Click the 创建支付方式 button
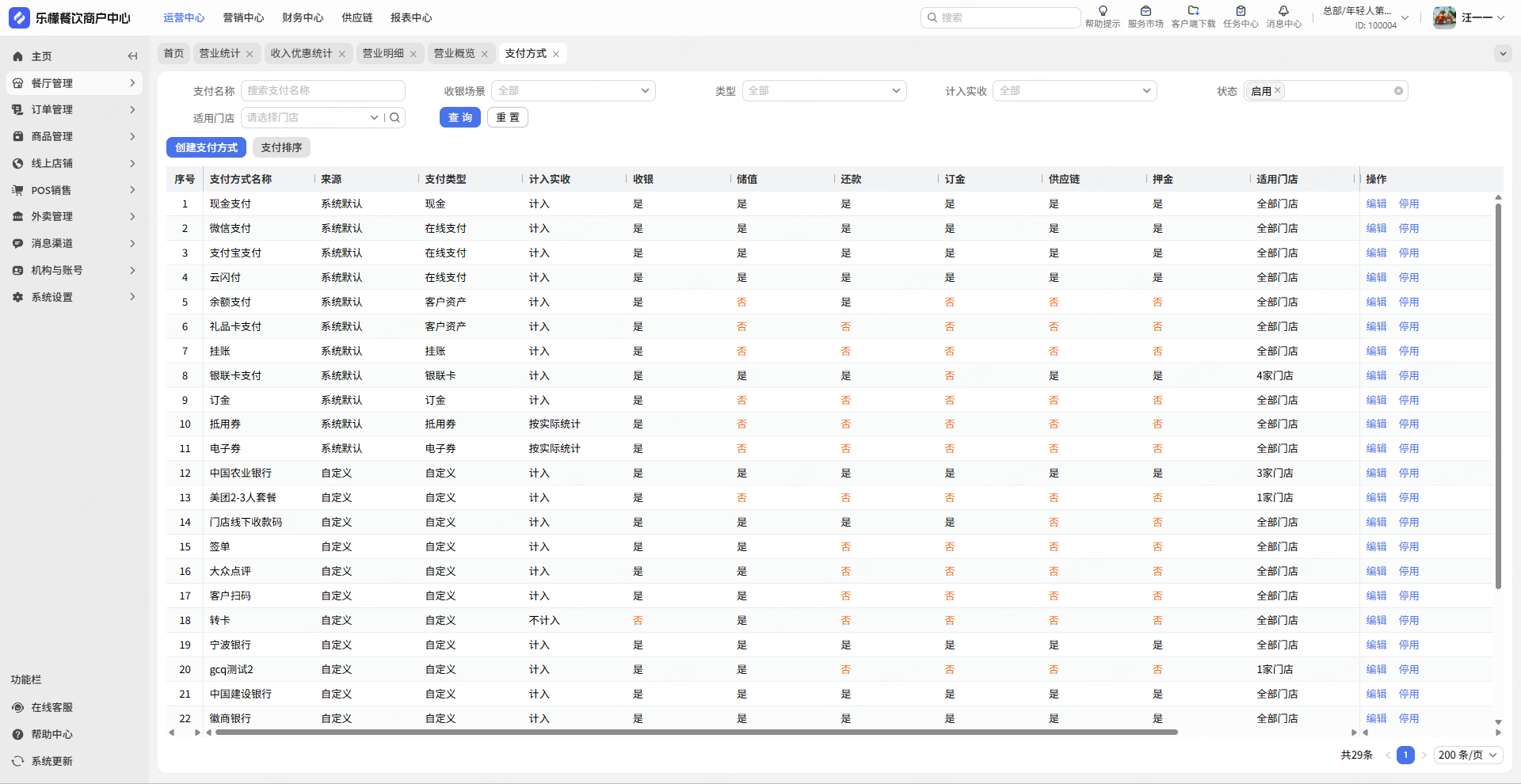Image resolution: width=1521 pixels, height=784 pixels. point(207,147)
